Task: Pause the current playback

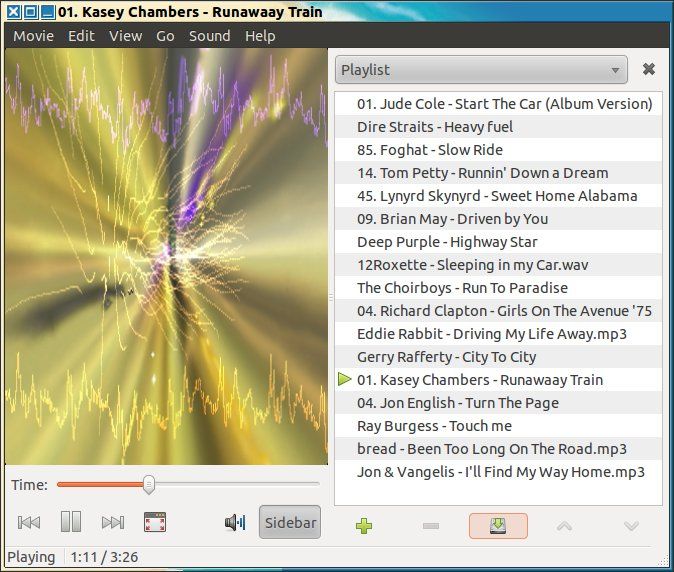Action: coord(71,522)
